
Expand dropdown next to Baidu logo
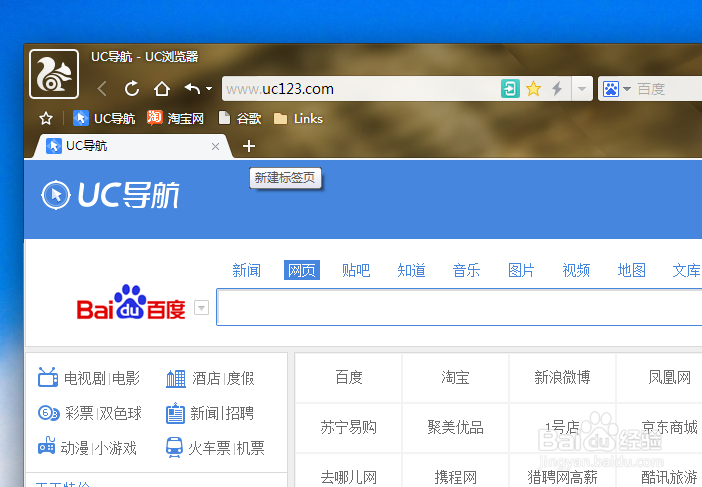(201, 308)
